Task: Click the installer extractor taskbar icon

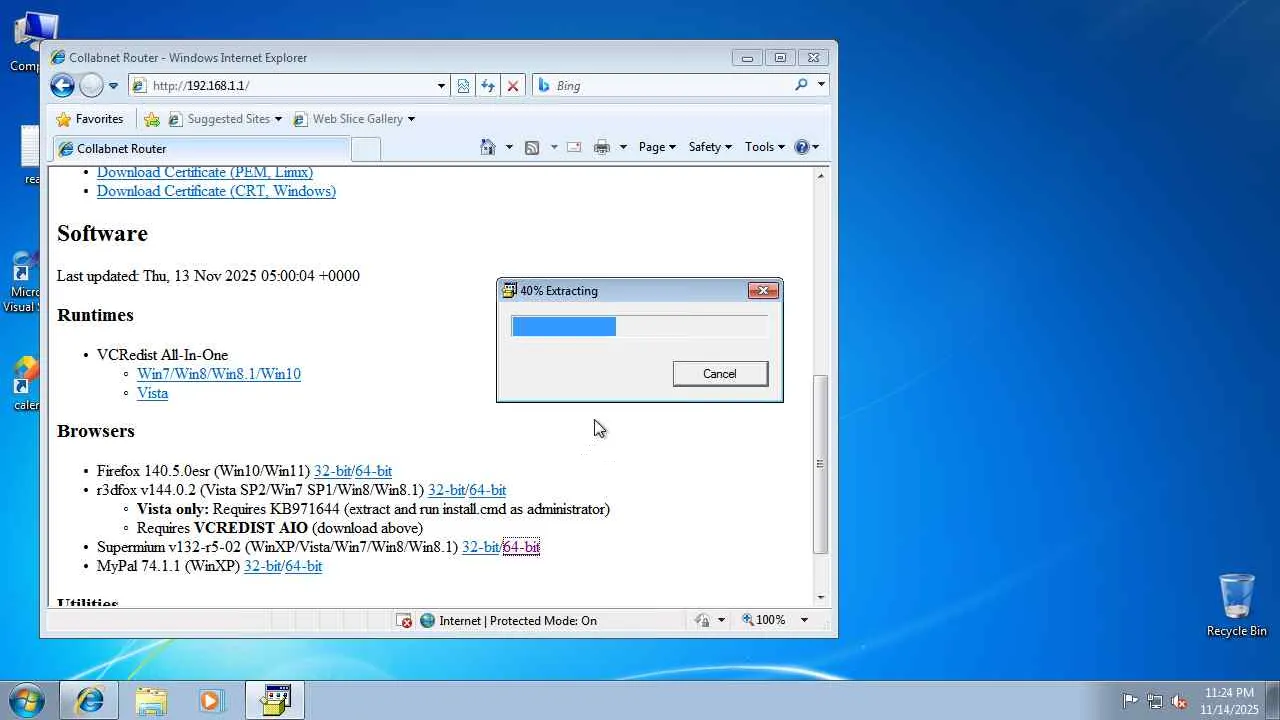Action: coord(275,700)
